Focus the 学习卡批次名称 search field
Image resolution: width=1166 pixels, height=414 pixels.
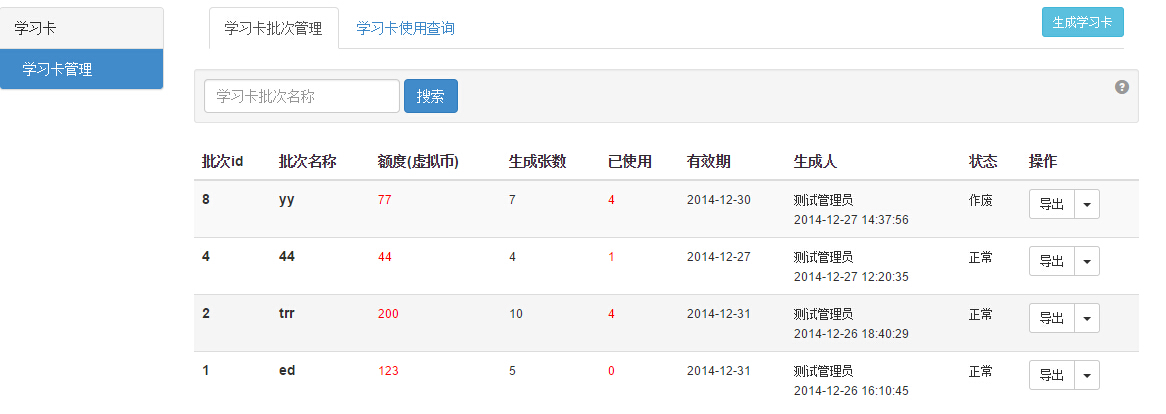302,96
